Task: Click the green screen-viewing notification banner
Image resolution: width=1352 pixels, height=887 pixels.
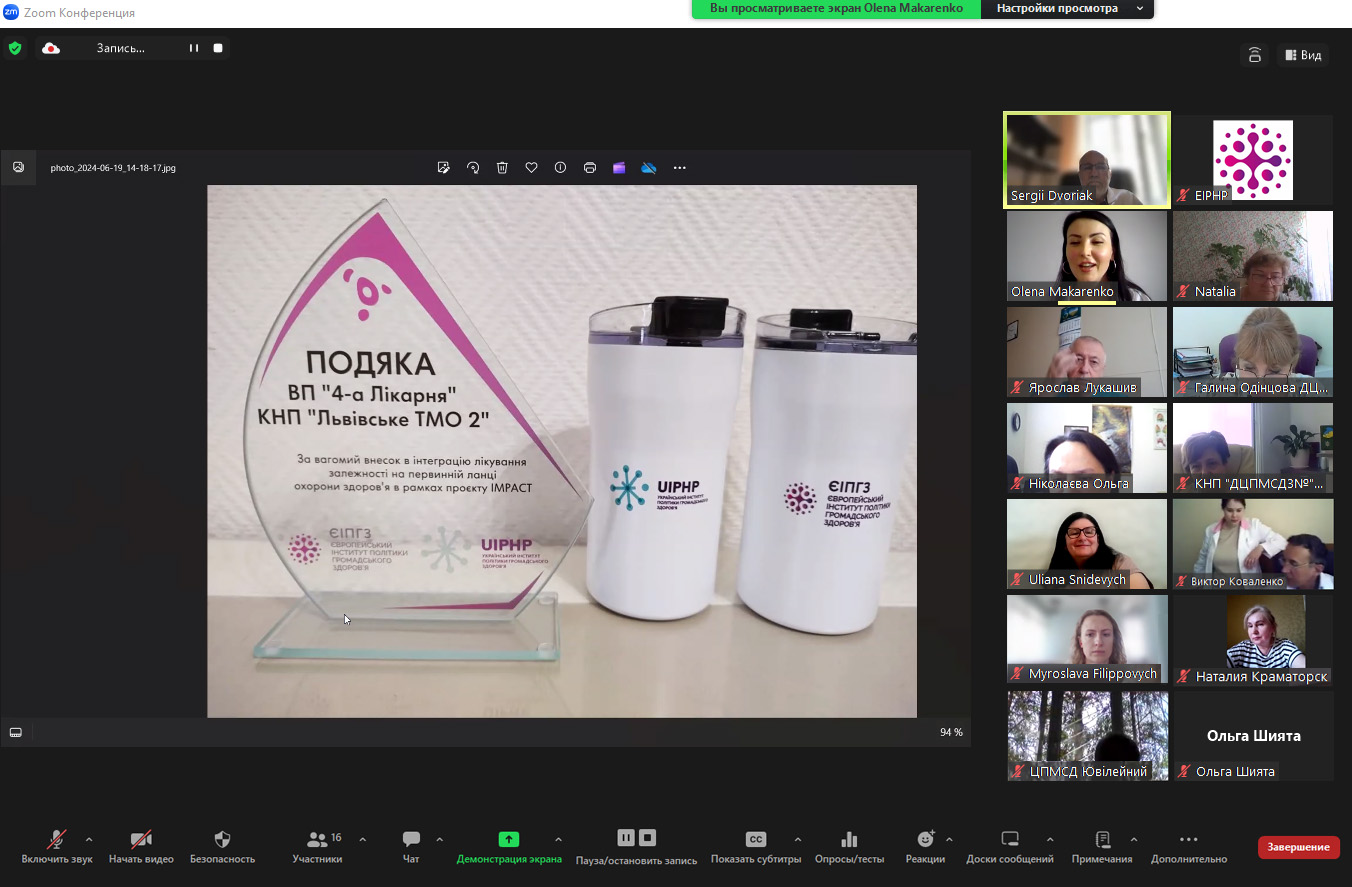Action: coord(836,8)
